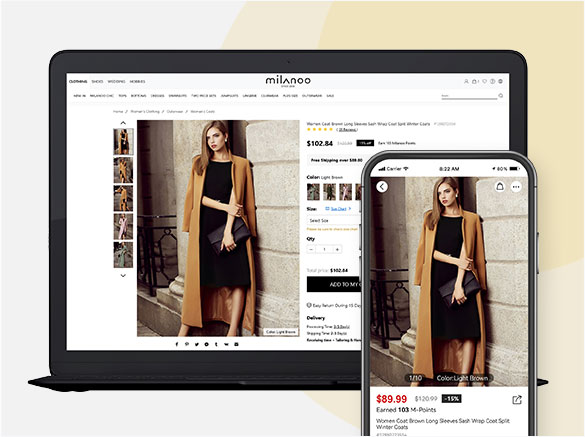Open the DRESSES menu item
The image size is (585, 437).
pos(157,96)
